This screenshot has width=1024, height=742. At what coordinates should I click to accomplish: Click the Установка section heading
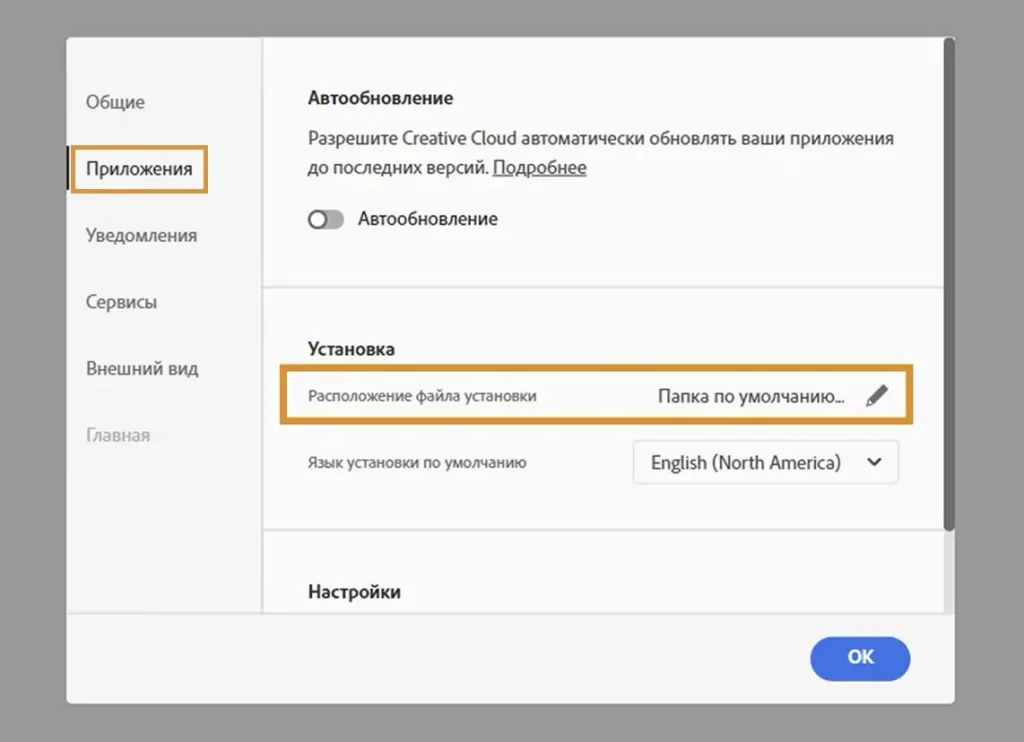[351, 349]
